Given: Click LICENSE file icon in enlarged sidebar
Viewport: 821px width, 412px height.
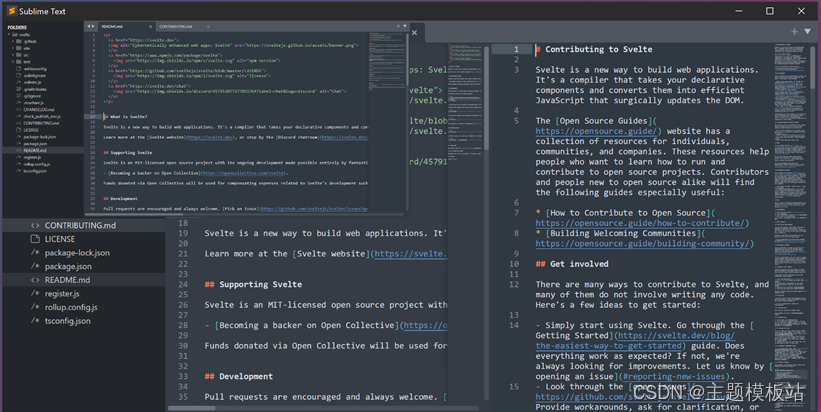Looking at the screenshot, I should [35, 239].
